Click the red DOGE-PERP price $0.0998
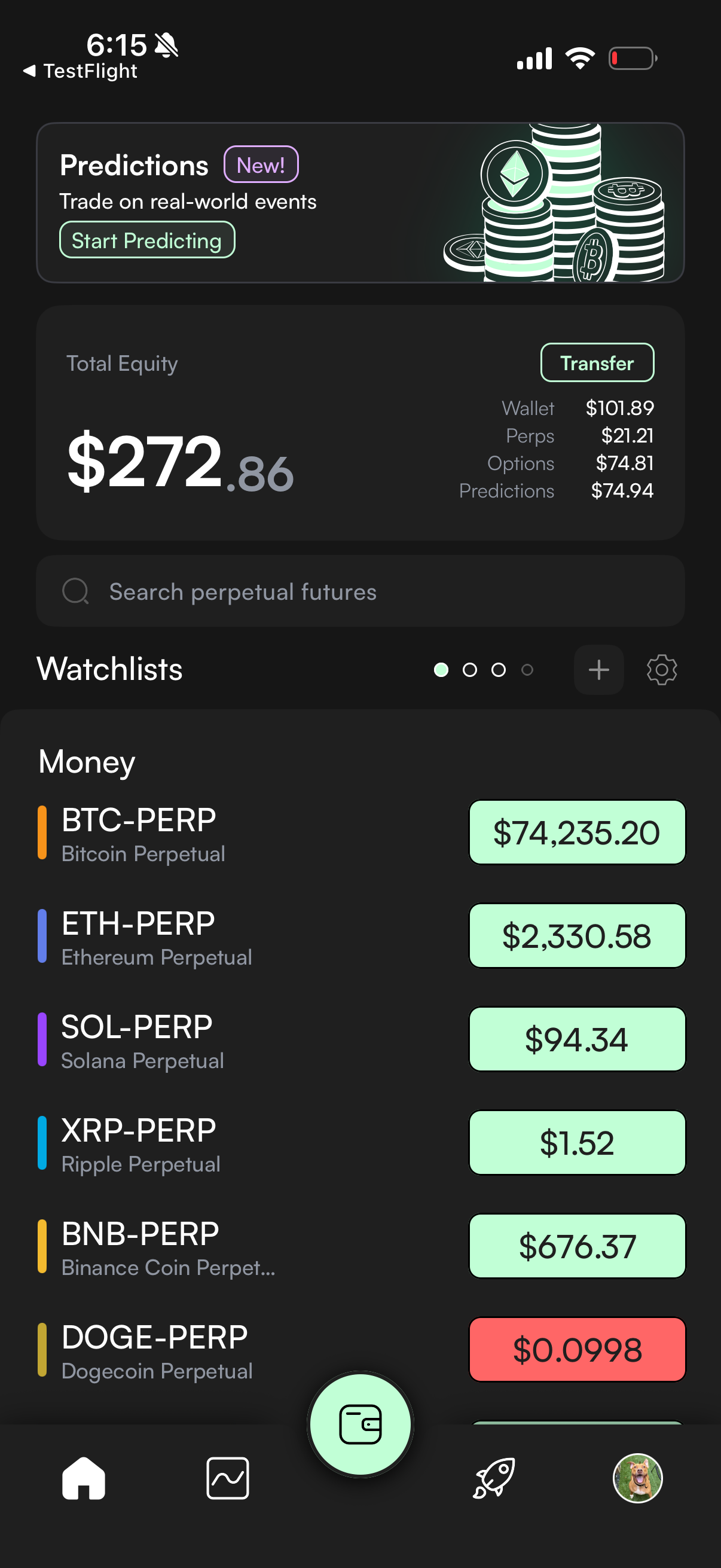 [x=577, y=1349]
